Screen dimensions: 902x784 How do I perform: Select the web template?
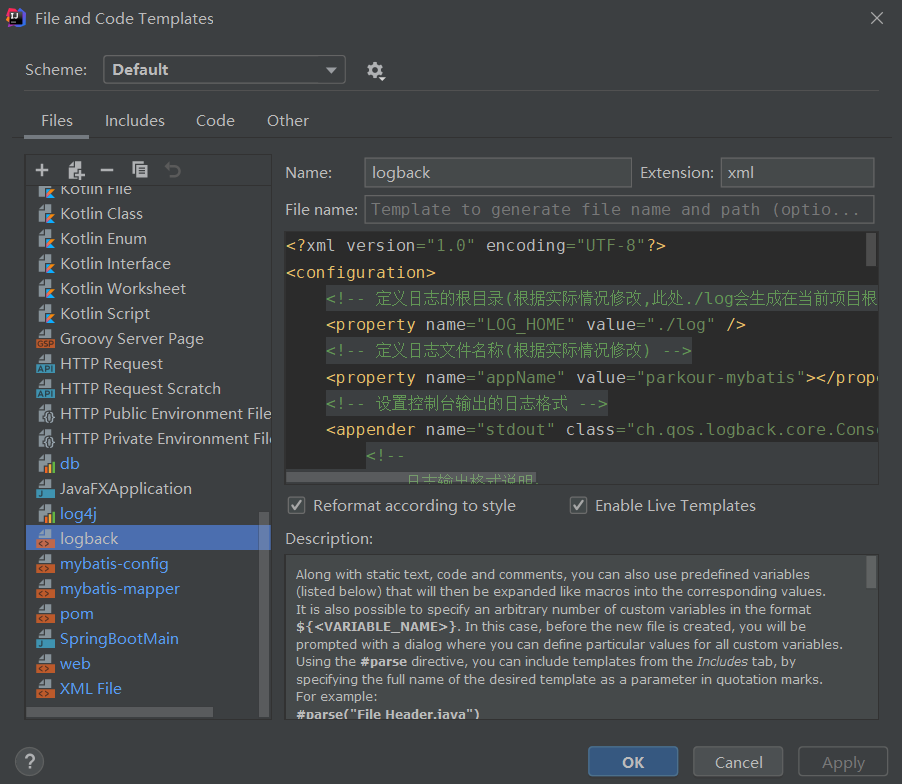[75, 664]
